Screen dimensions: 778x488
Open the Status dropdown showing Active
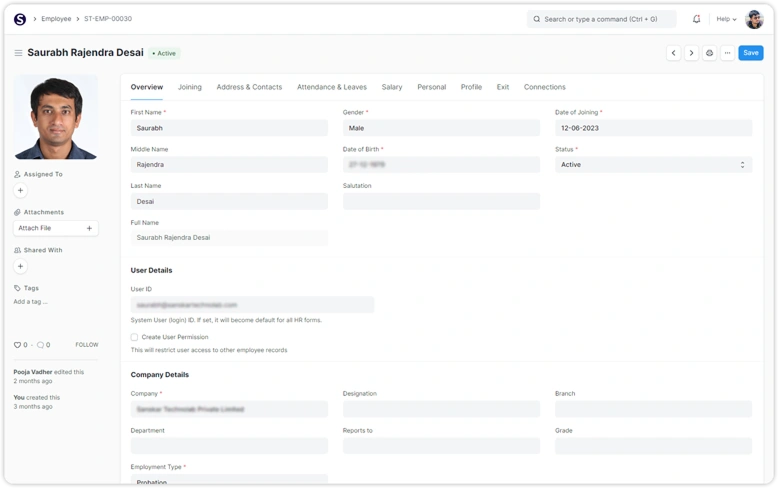pos(653,165)
